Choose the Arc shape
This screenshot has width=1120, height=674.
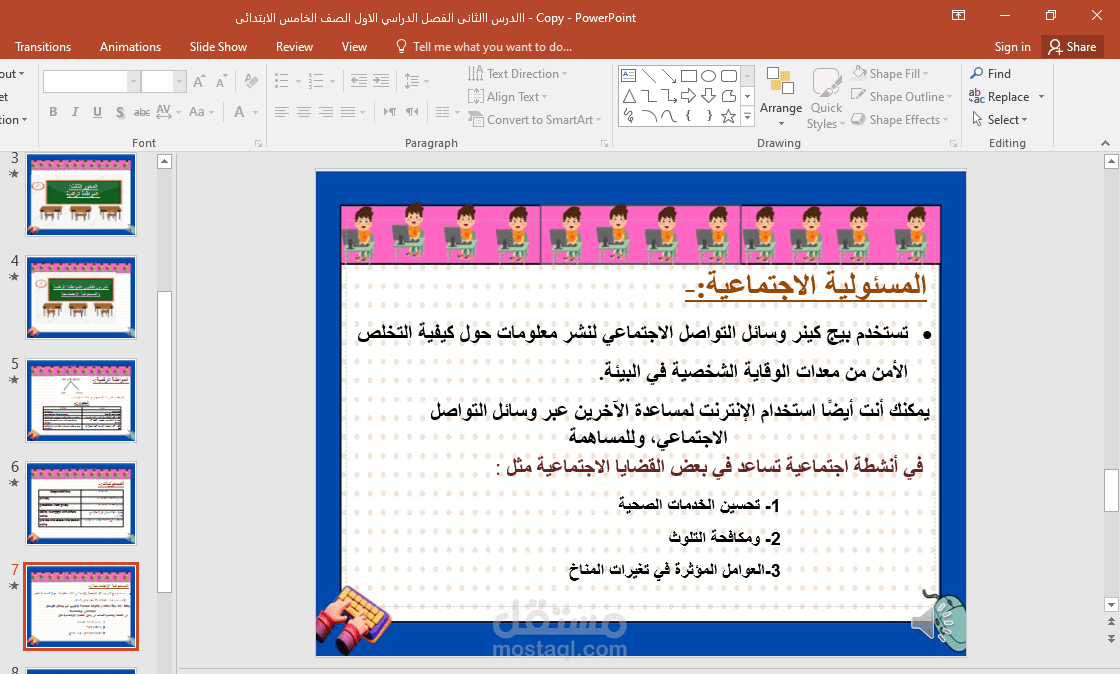click(x=649, y=116)
